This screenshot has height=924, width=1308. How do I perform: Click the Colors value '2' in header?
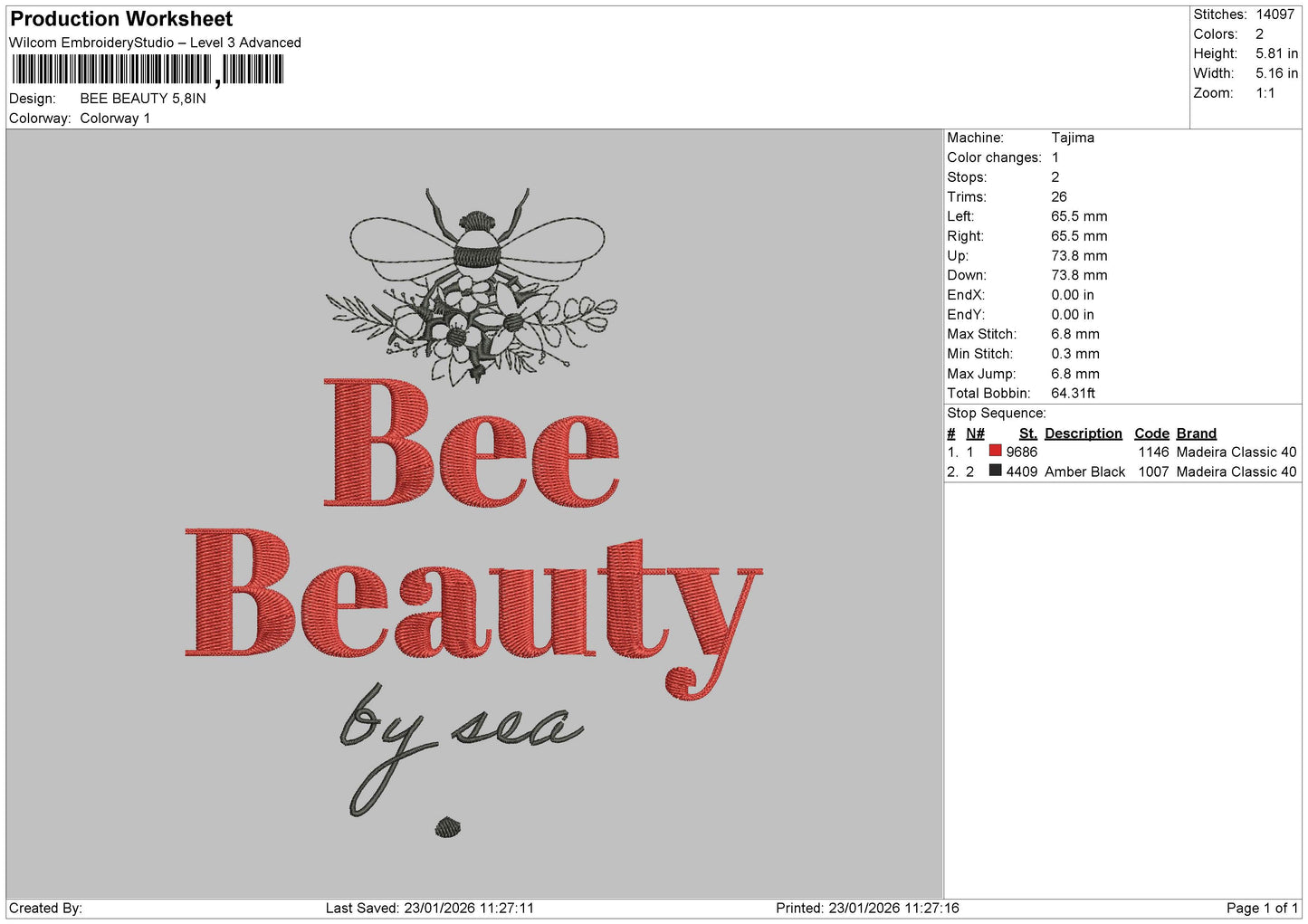pos(1259,34)
